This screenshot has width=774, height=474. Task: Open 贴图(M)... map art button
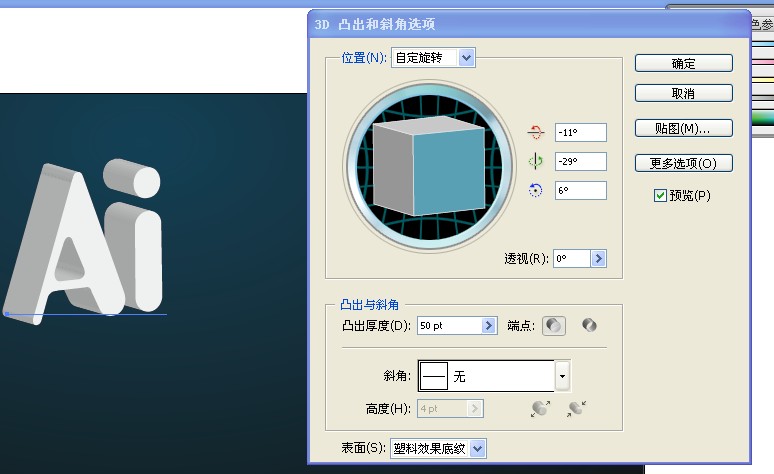click(684, 128)
